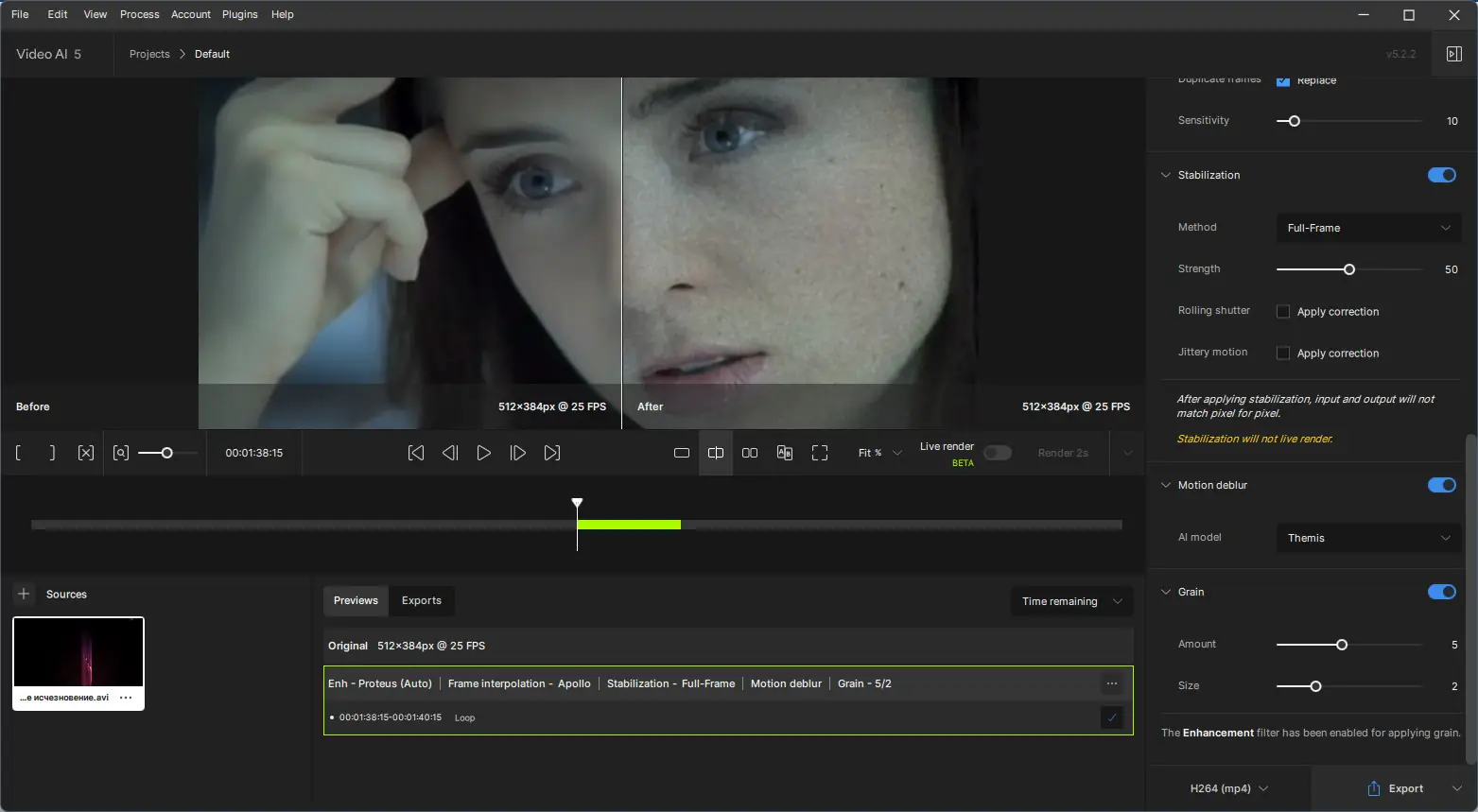
Task: Click the Default breadcrumb
Action: (x=212, y=54)
